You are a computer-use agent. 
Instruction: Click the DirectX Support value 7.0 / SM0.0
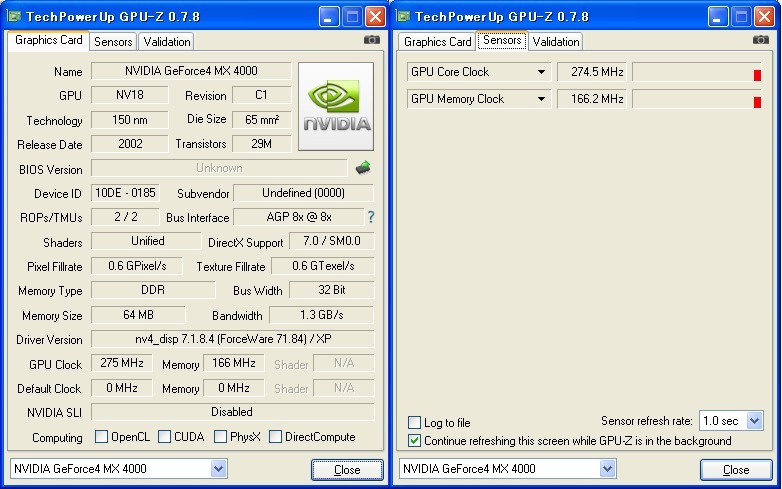point(332,241)
